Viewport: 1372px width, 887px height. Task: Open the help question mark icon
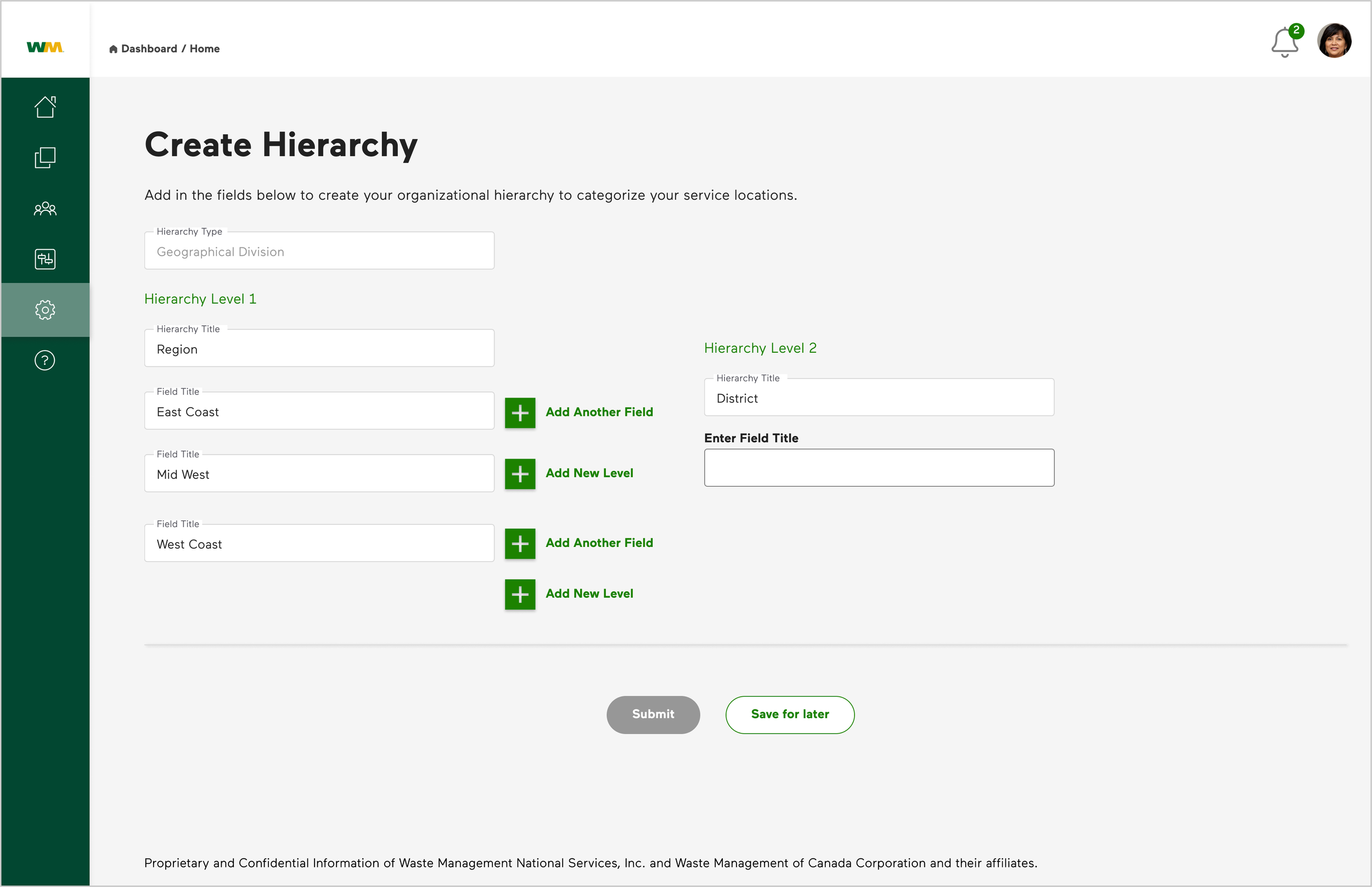(45, 360)
